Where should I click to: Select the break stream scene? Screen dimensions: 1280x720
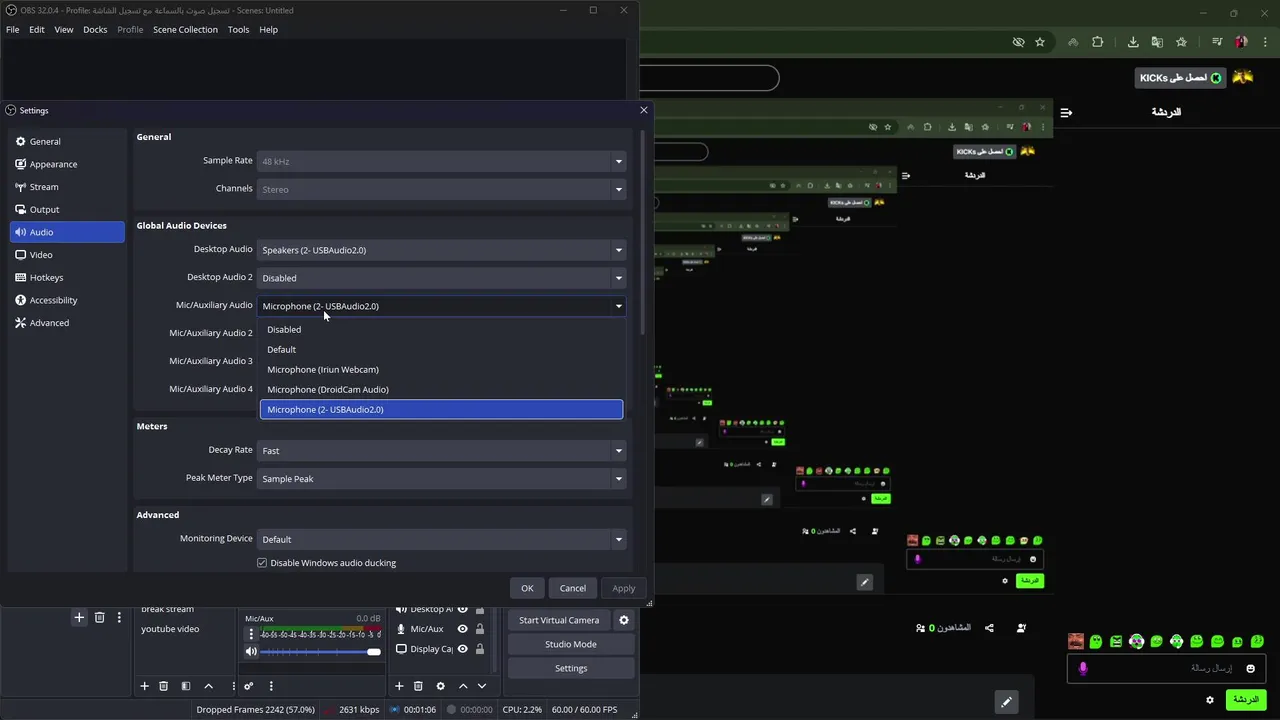[x=168, y=609]
